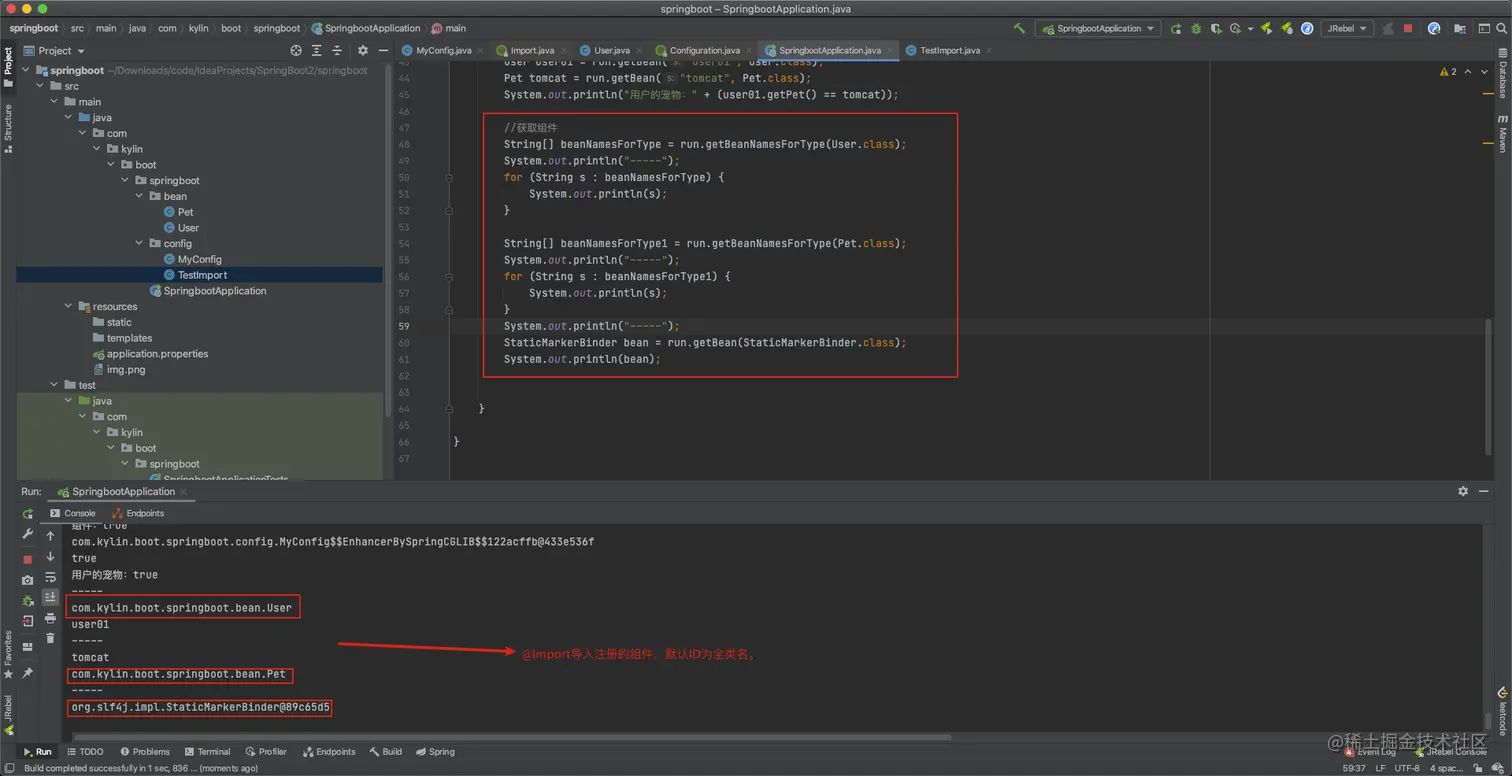1512x776 pixels.
Task: Open the TODO tool window
Action: (85, 752)
